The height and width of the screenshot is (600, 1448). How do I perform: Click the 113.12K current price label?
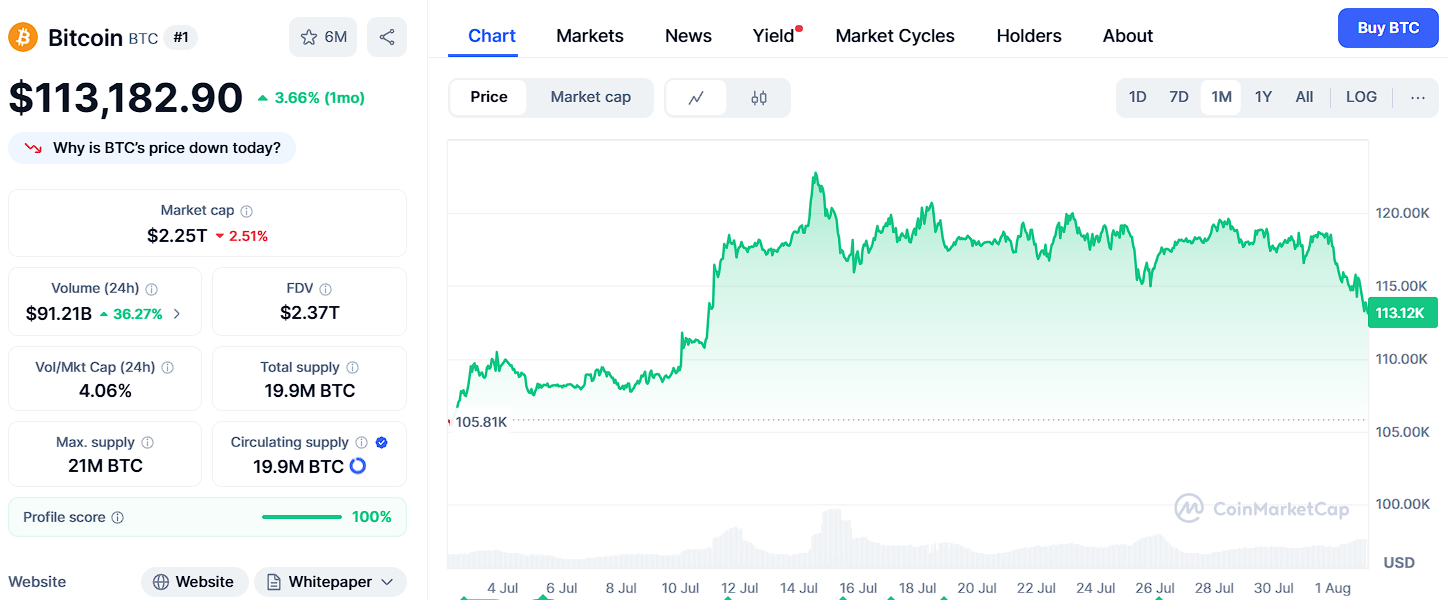click(x=1402, y=313)
